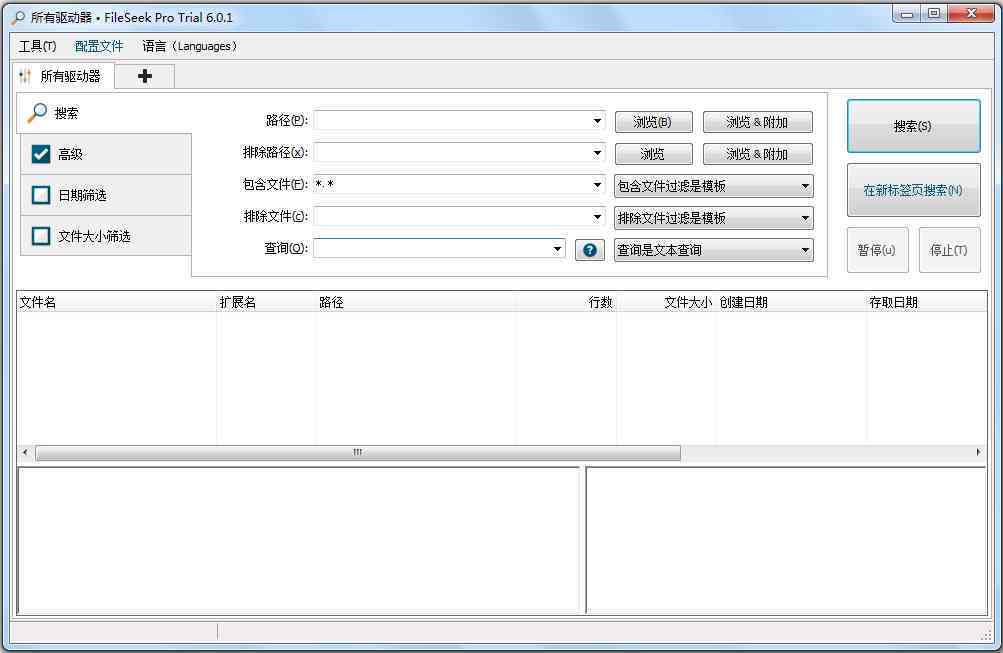
Task: Uncheck the 高级 checkbox
Action: click(41, 154)
